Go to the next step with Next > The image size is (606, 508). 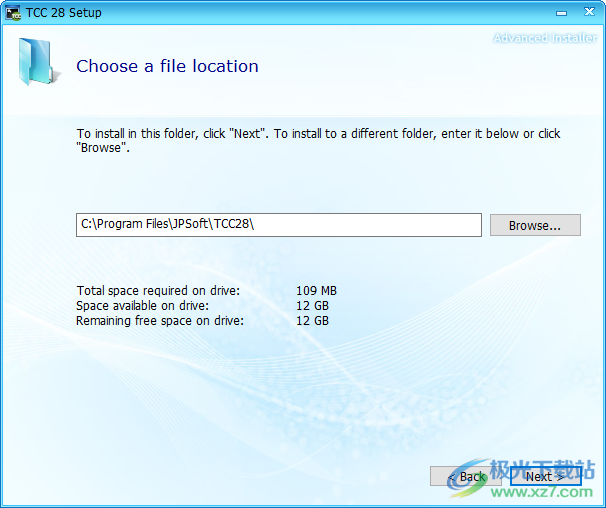coord(545,476)
